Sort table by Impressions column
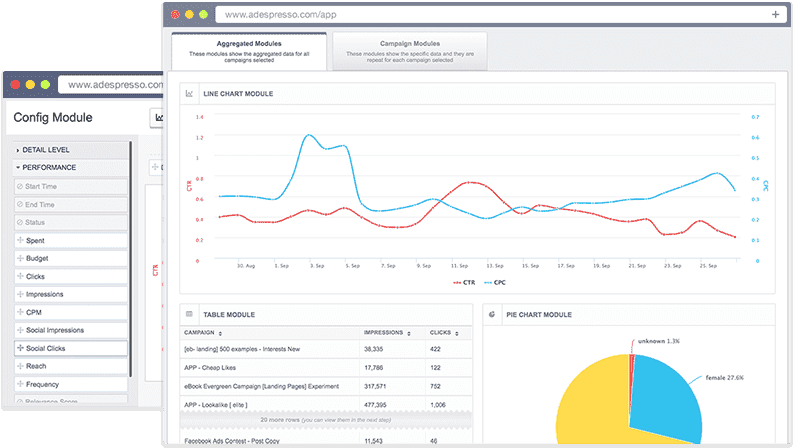The width and height of the screenshot is (794, 448). (x=384, y=332)
